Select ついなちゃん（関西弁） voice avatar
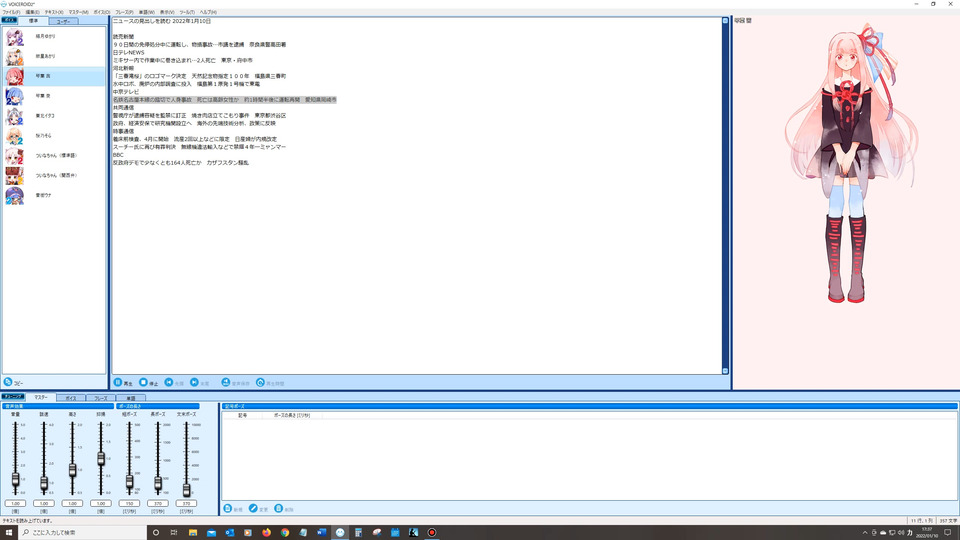This screenshot has width=960, height=540. click(15, 176)
